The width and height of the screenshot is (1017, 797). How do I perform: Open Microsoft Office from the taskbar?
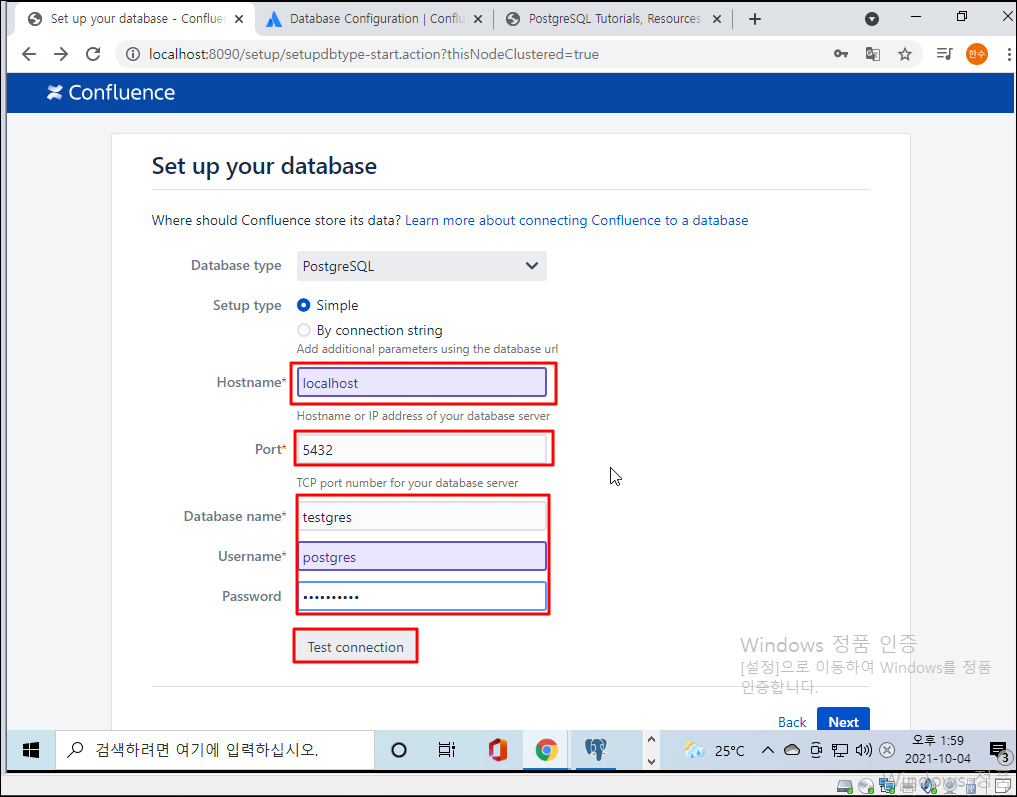(497, 750)
